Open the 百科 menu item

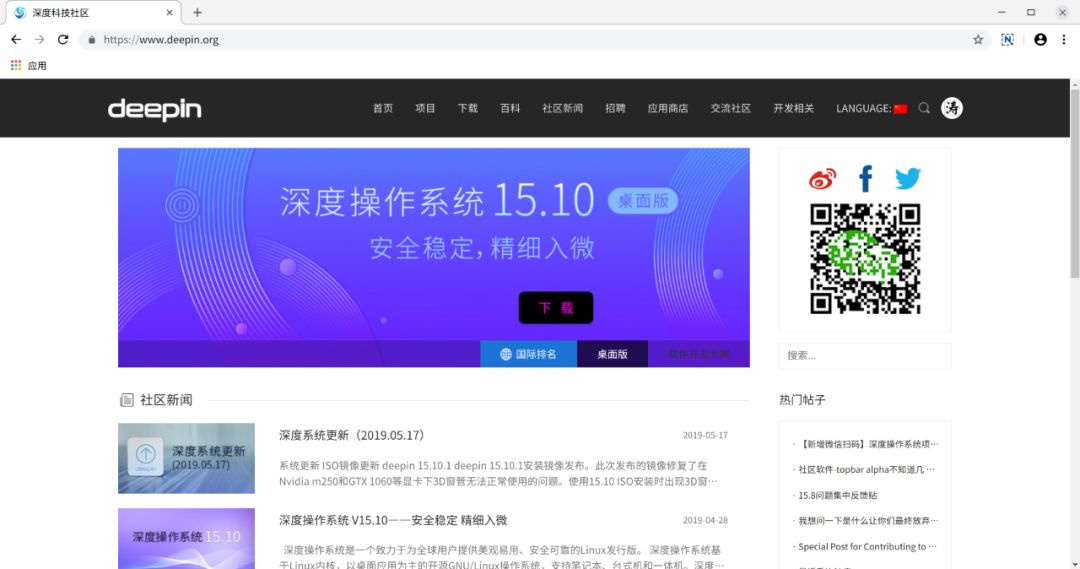click(510, 108)
